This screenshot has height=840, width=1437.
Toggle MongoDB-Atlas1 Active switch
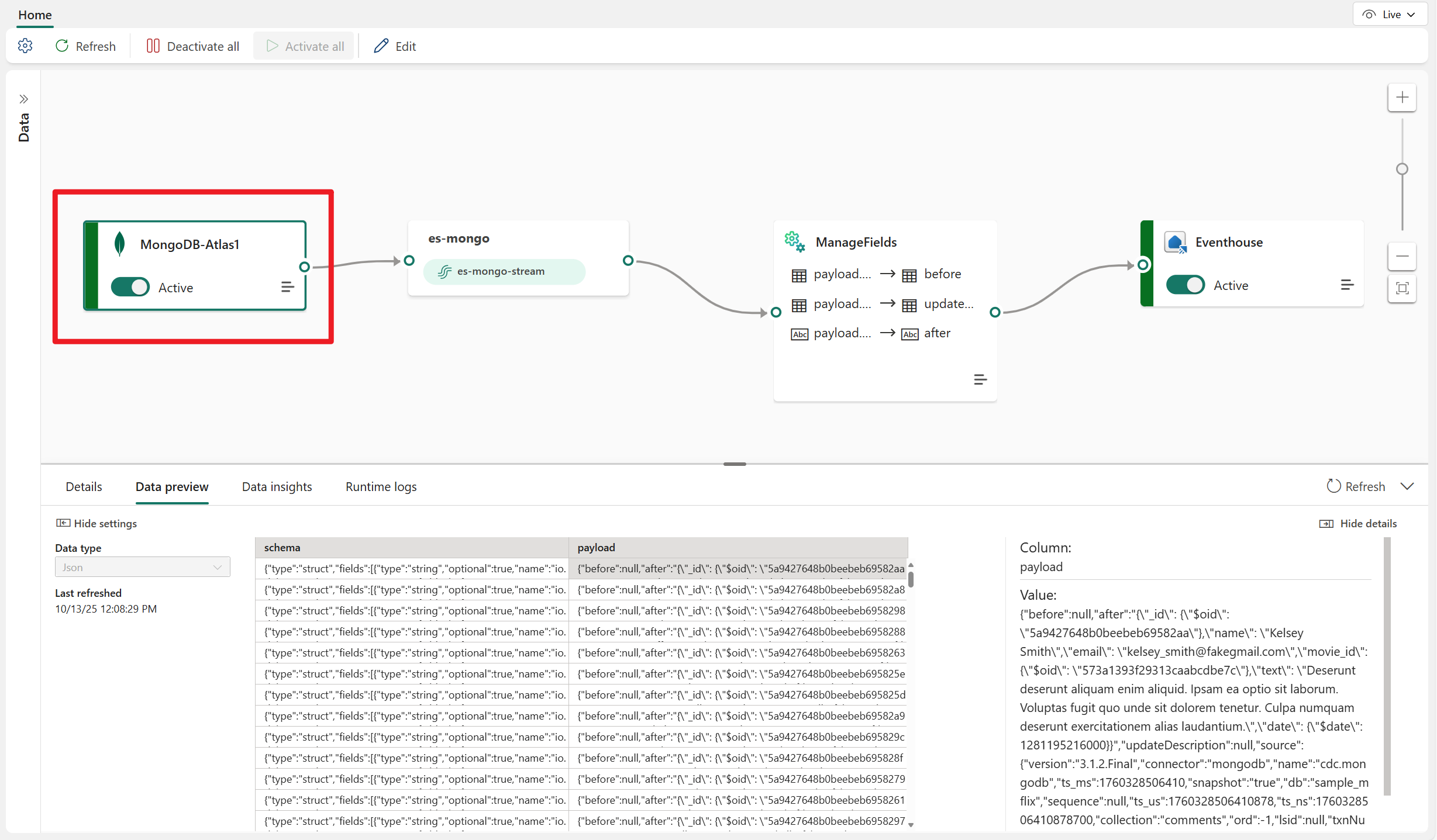pos(130,287)
